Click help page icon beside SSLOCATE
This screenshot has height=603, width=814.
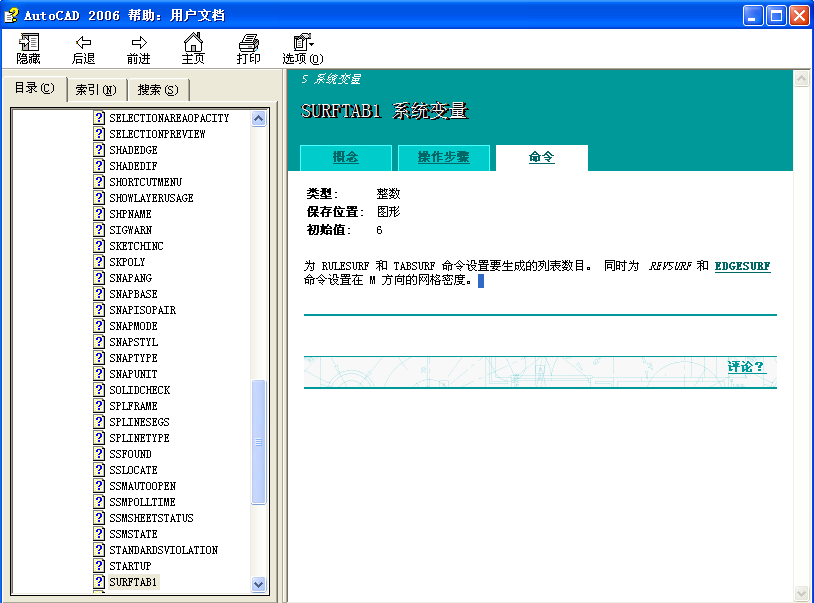(x=99, y=470)
